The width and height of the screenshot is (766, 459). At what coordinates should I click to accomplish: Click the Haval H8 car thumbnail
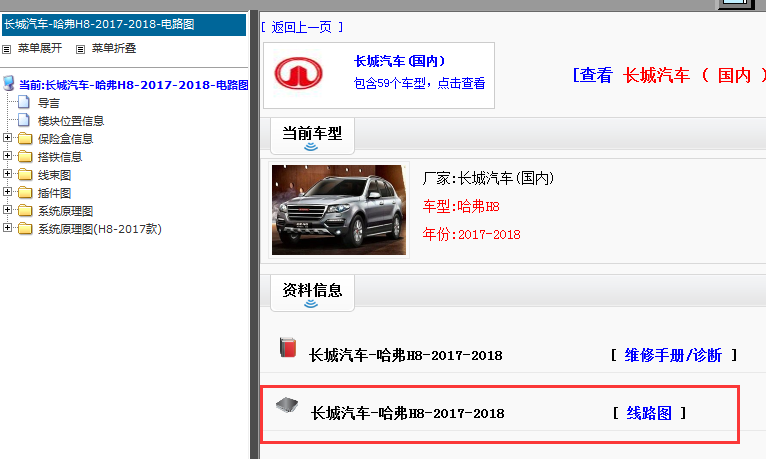[x=339, y=209]
